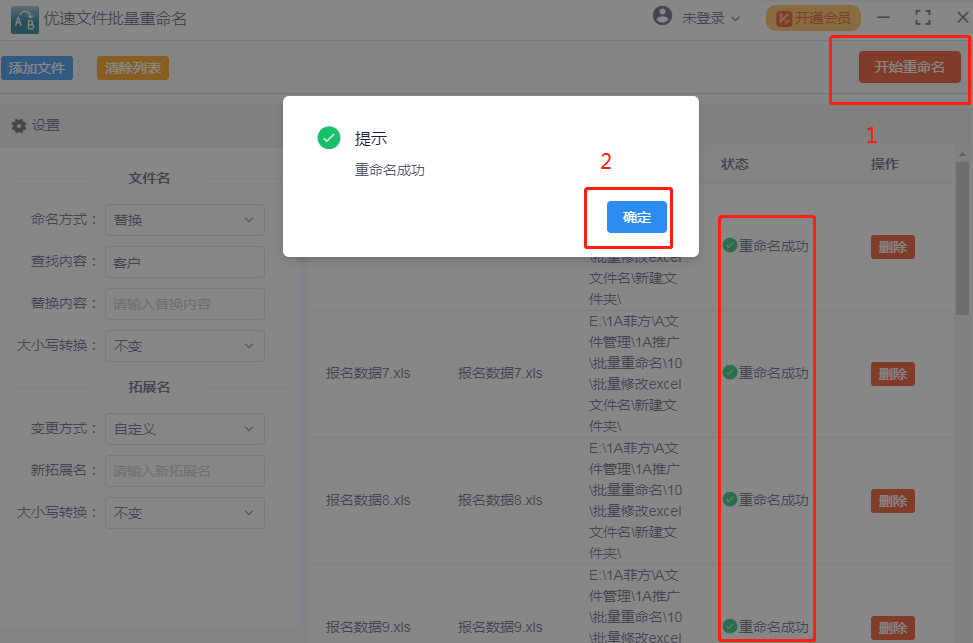973x643 pixels.
Task: Click the success status icon for 报名数据9.xls
Action: pos(730,626)
